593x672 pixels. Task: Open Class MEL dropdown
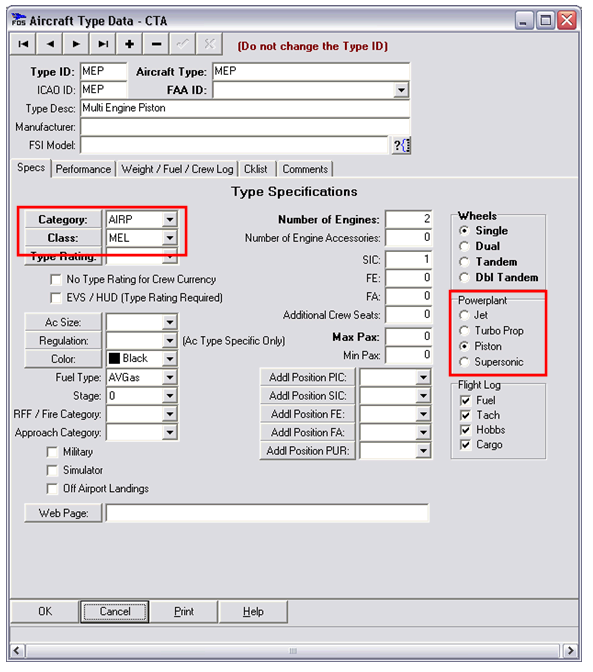coord(170,238)
